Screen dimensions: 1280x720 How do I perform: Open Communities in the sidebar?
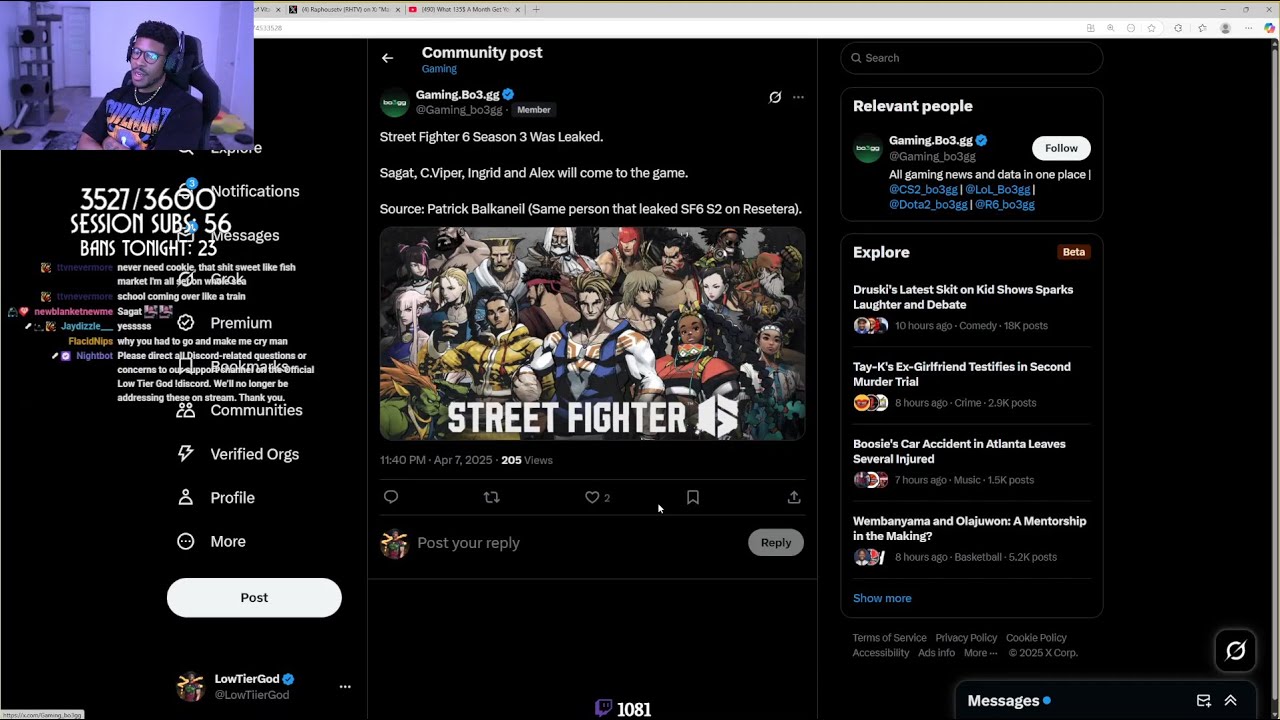[x=256, y=410]
